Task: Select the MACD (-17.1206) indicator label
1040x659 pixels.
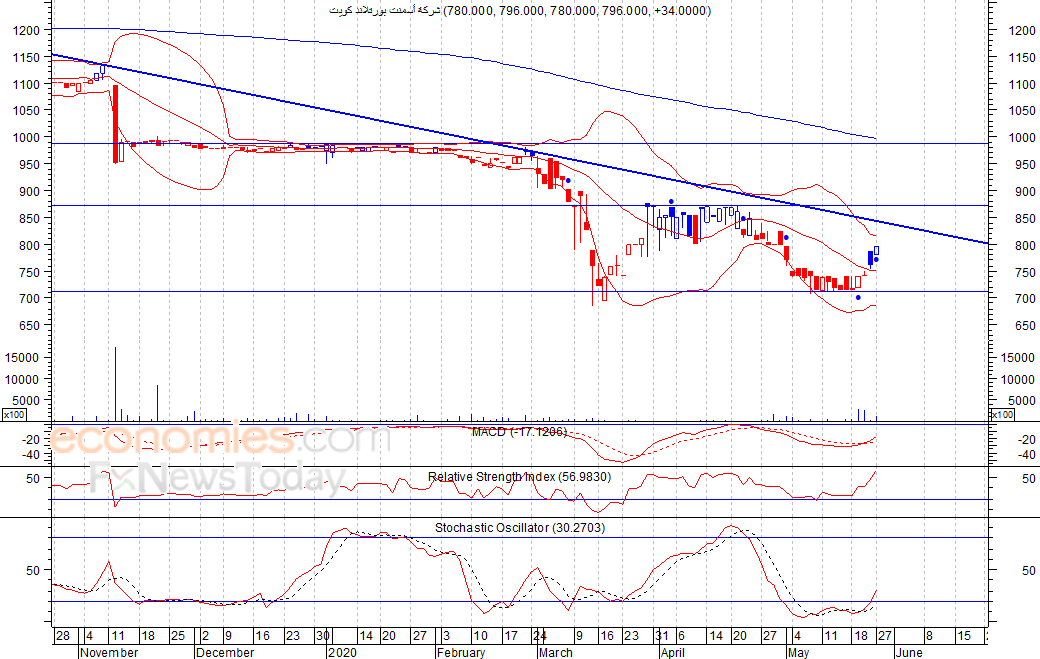Action: pyautogui.click(x=519, y=432)
